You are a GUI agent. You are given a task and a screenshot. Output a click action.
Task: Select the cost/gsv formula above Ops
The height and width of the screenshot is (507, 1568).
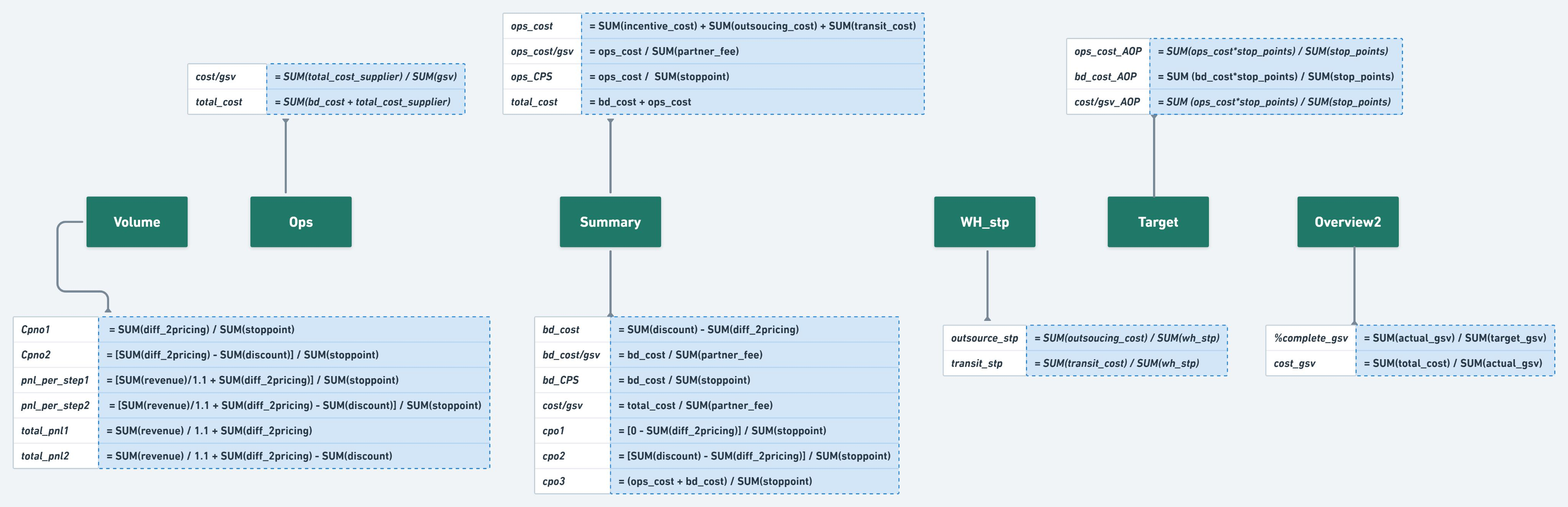pyautogui.click(x=366, y=77)
